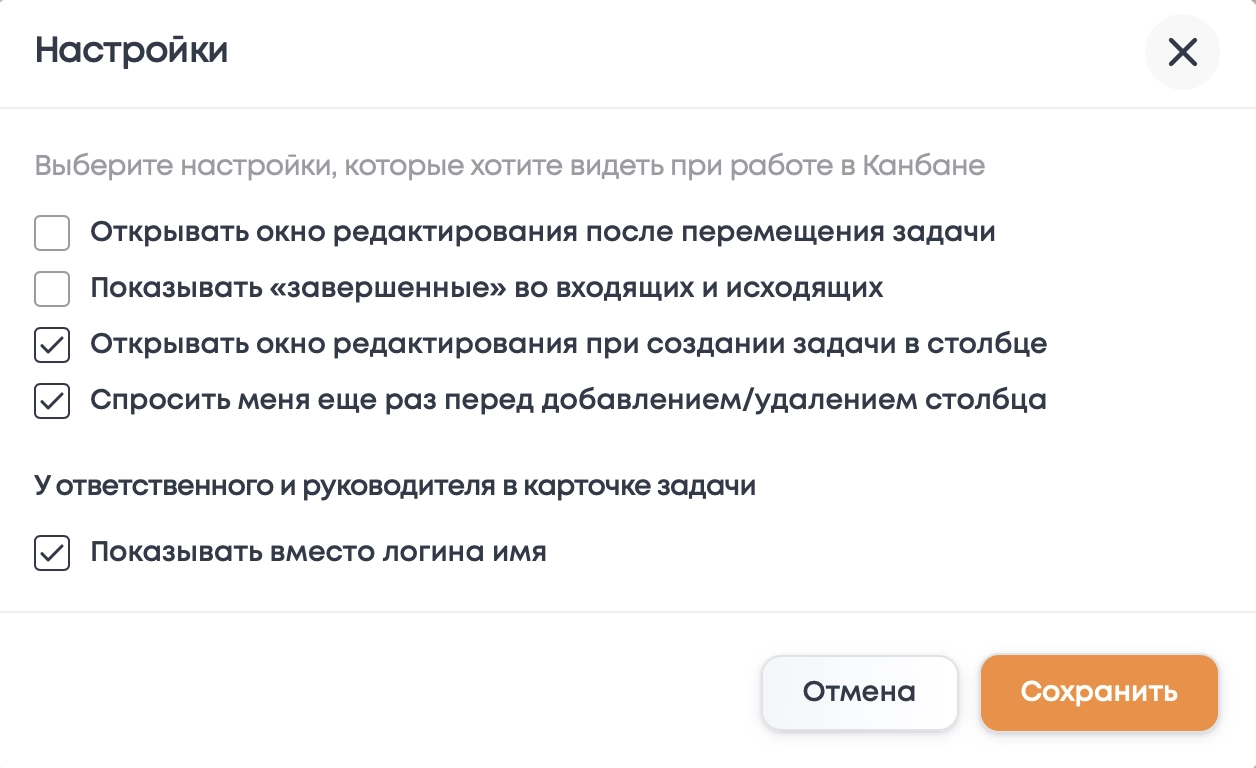Click the word «завершенные» in the second option
The width and height of the screenshot is (1256, 768).
377,289
